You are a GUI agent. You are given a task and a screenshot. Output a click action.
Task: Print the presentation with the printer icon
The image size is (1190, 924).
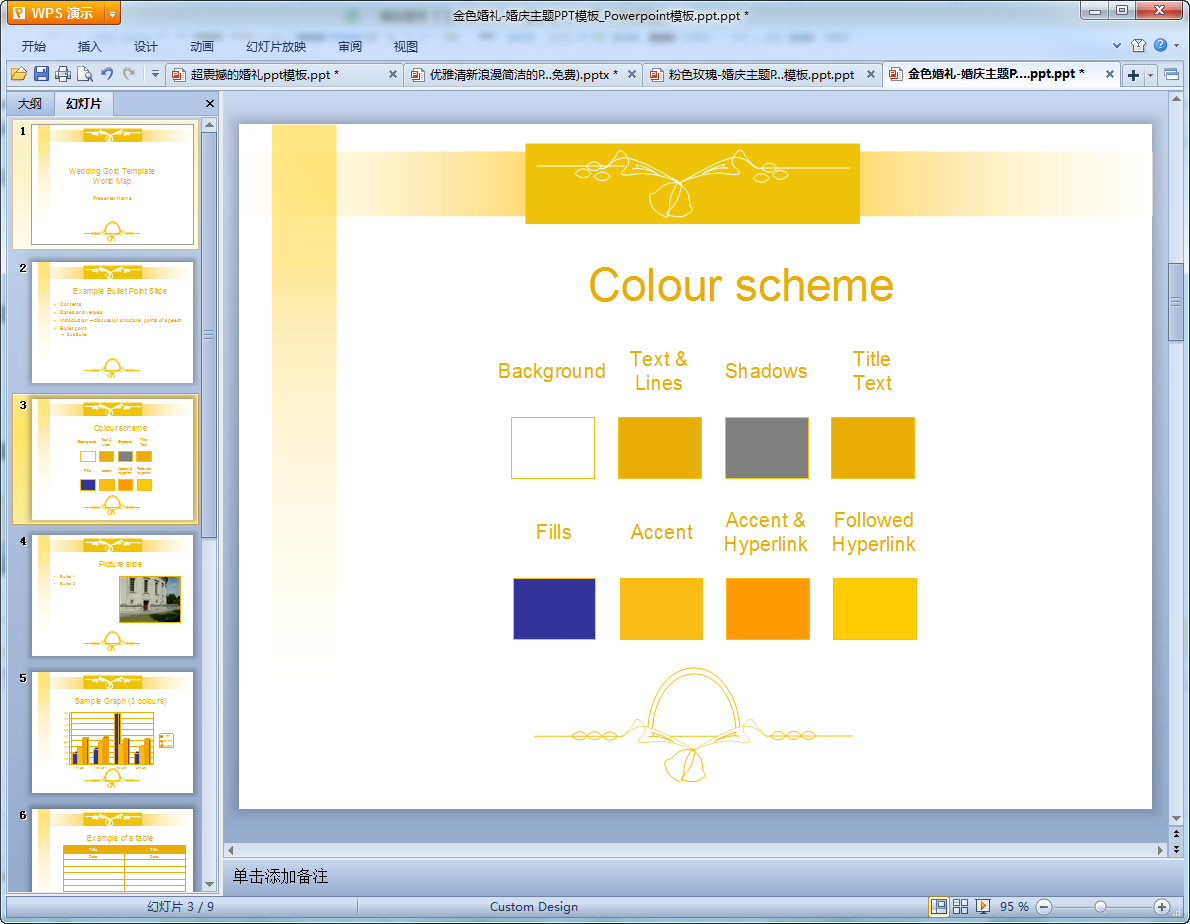[x=63, y=74]
